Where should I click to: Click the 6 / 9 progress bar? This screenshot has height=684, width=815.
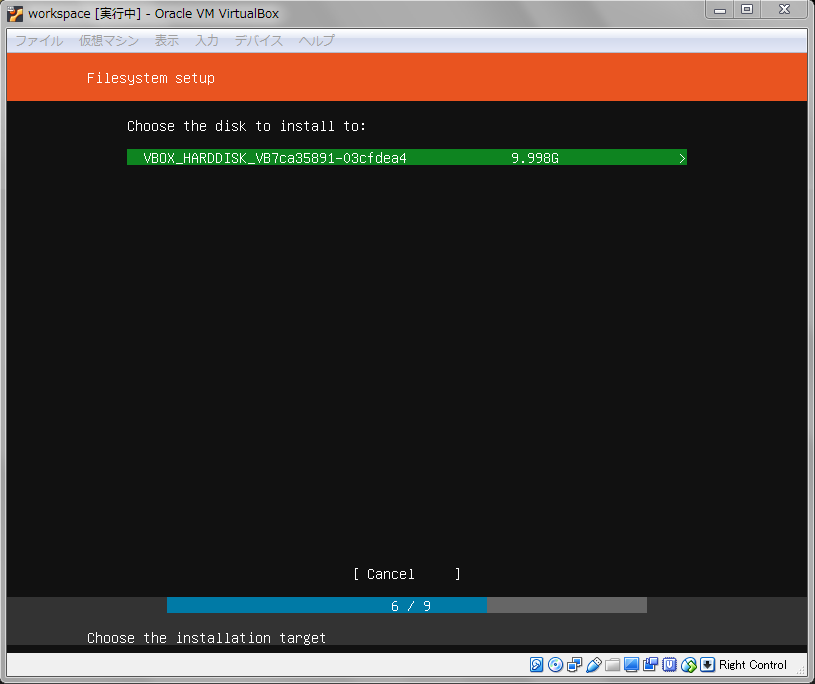[406, 605]
